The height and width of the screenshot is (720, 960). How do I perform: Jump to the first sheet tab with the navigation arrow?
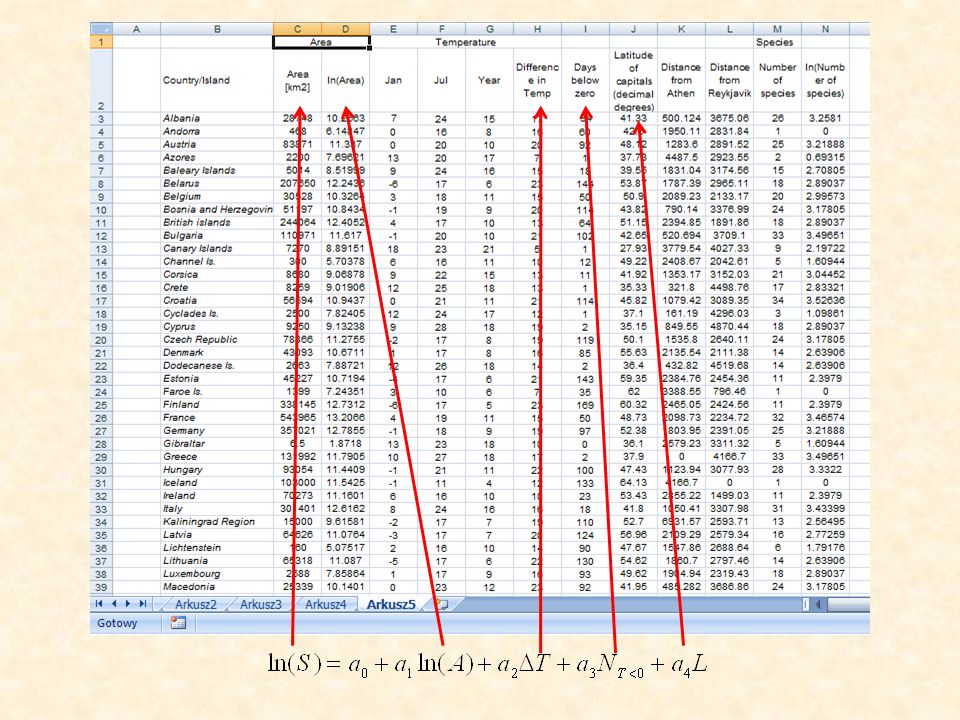point(99,604)
